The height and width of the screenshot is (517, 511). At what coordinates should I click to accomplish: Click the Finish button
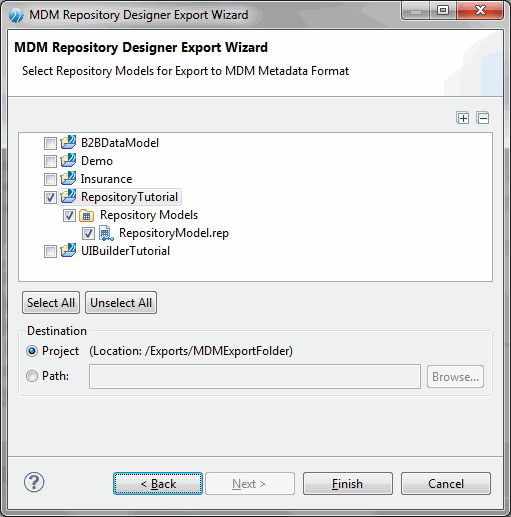click(348, 483)
